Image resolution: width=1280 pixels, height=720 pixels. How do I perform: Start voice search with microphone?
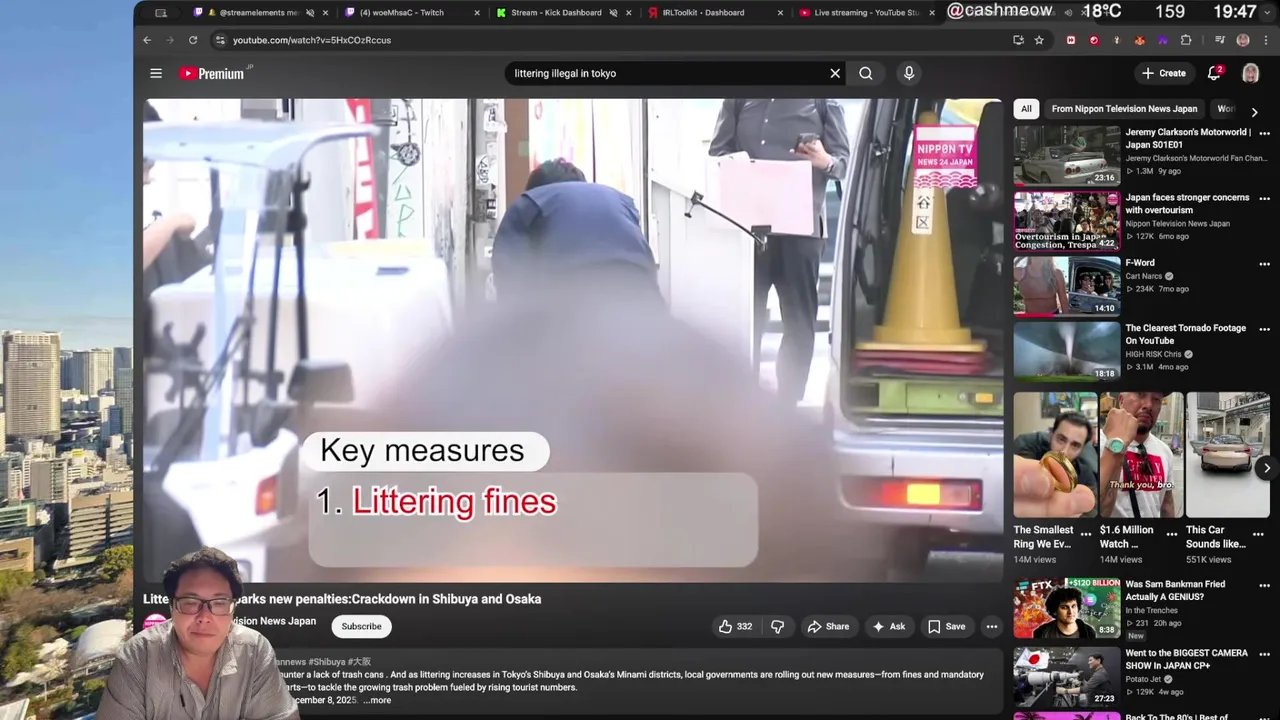point(909,73)
